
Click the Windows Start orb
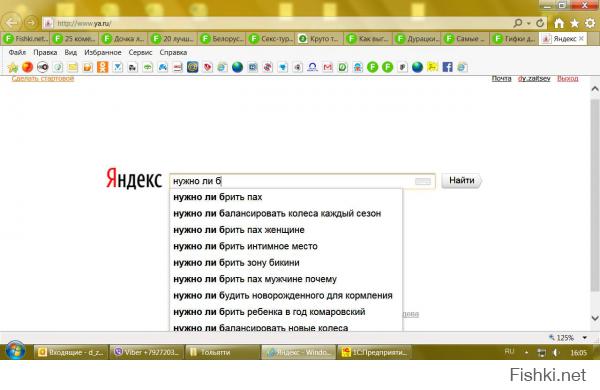[x=15, y=351]
